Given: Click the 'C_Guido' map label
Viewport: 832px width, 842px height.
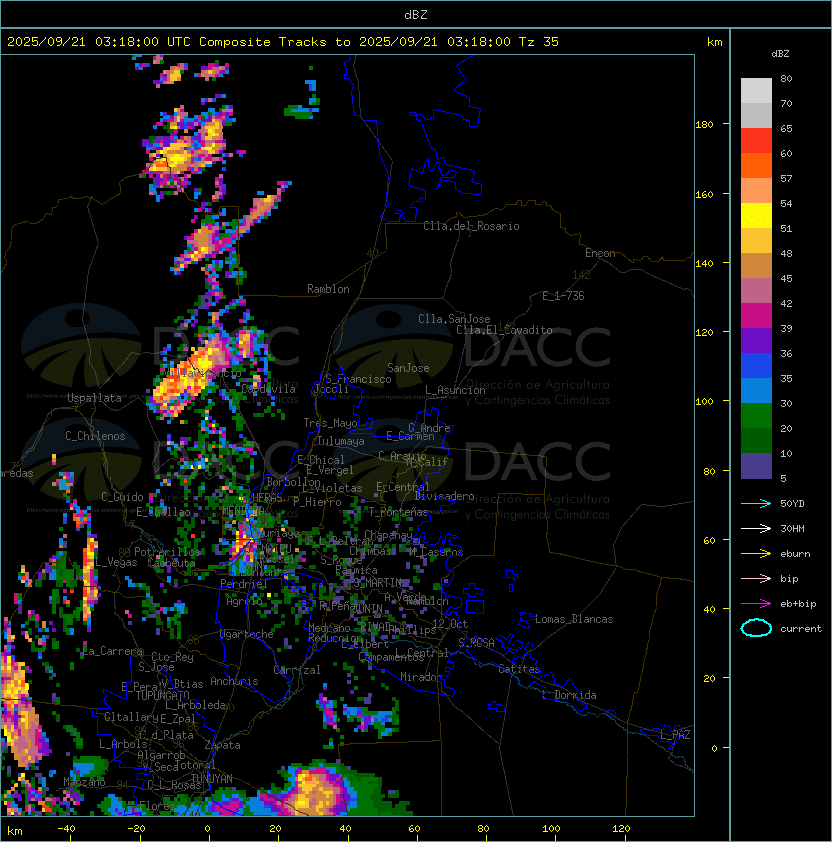Looking at the screenshot, I should (122, 497).
